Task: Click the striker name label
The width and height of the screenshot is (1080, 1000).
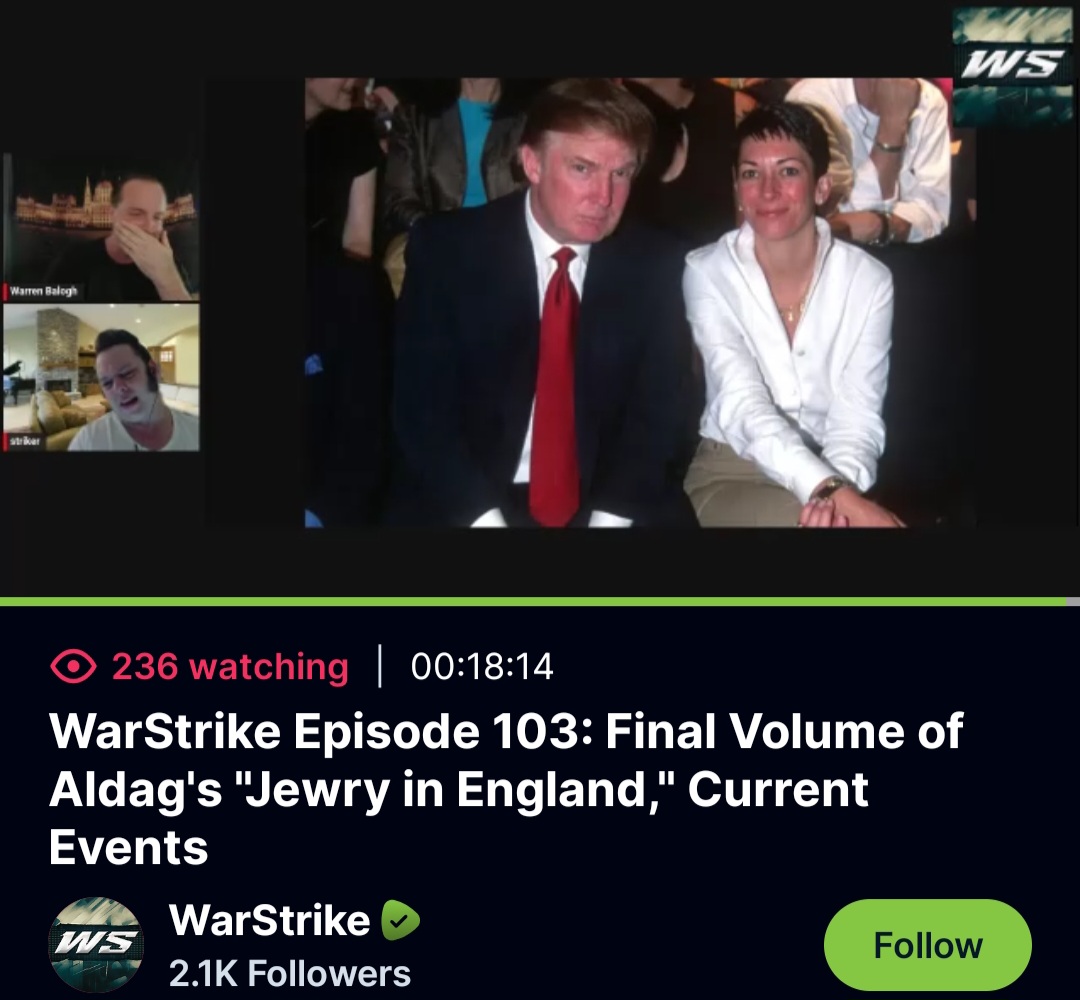Action: (x=23, y=441)
